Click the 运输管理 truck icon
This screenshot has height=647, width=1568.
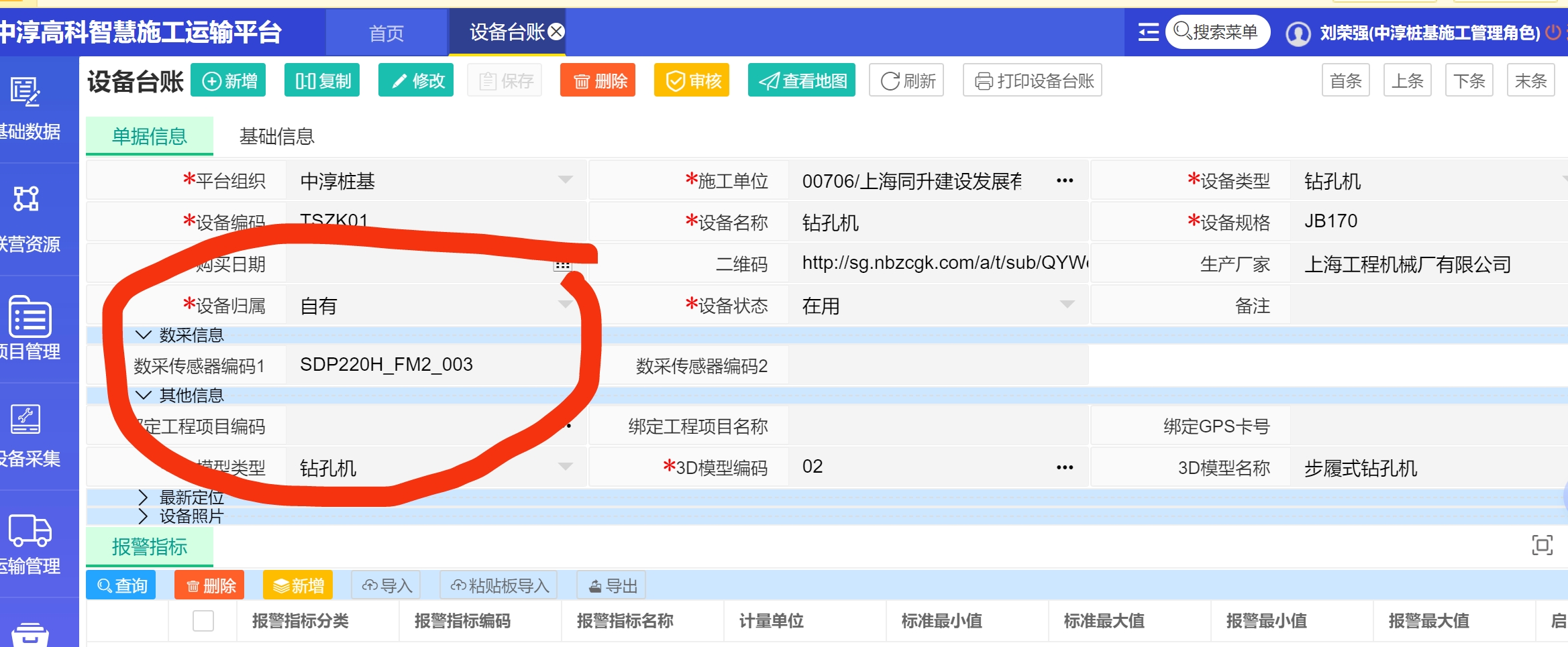30,530
